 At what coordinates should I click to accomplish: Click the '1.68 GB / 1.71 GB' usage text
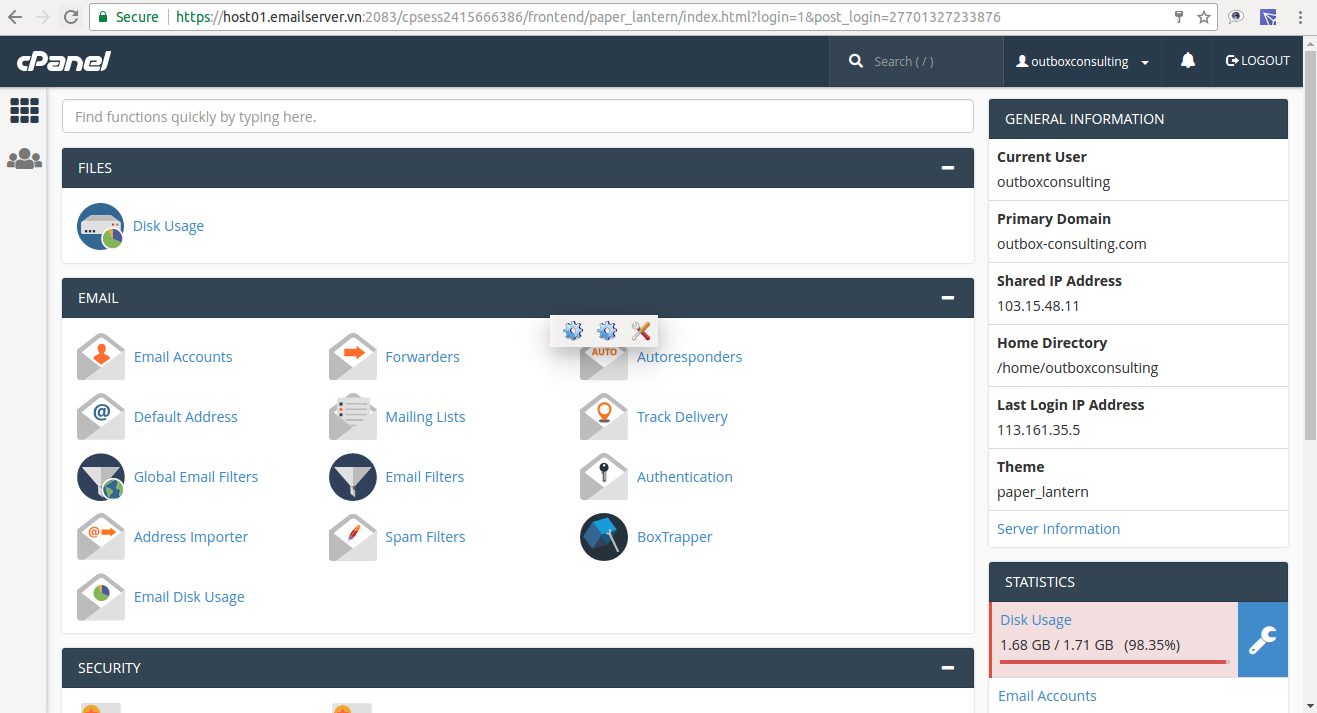(1057, 645)
